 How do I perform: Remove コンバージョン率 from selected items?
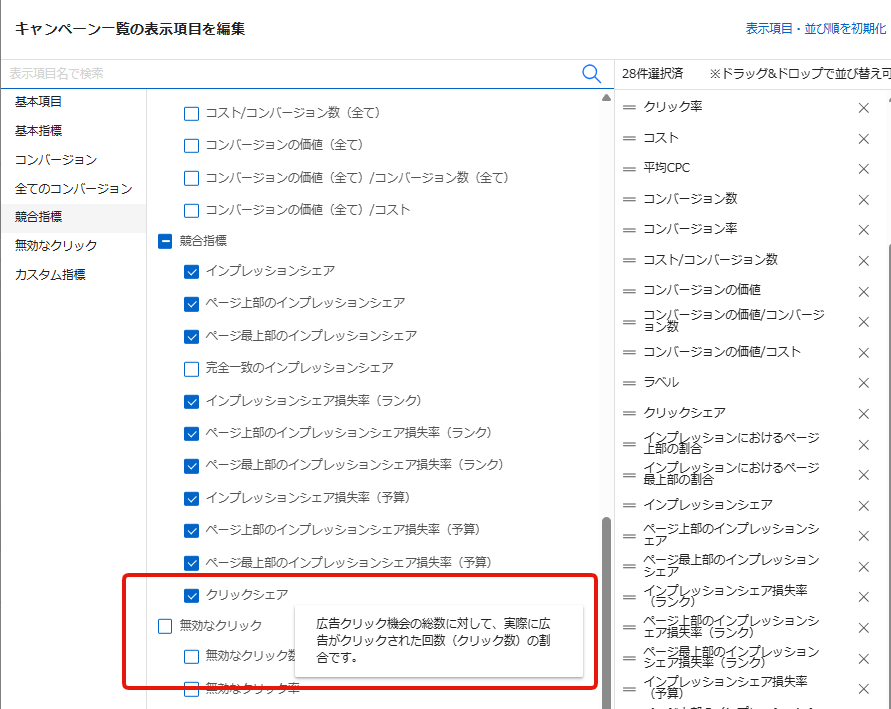click(x=863, y=229)
